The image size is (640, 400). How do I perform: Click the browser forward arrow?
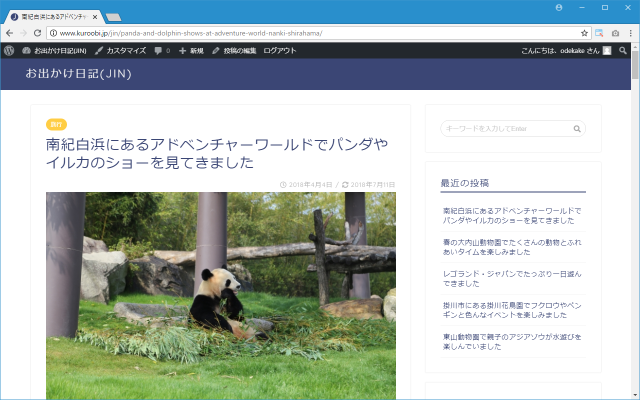pyautogui.click(x=23, y=33)
